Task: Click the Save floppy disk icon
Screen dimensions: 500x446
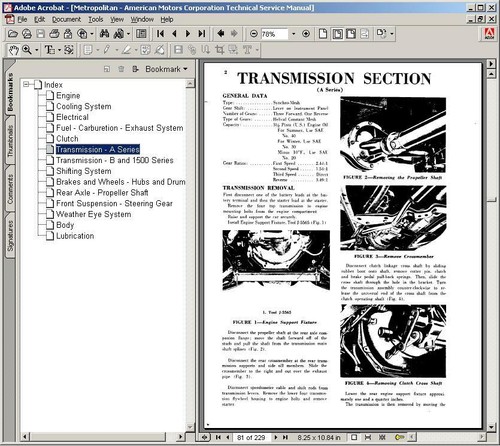Action: pos(40,34)
